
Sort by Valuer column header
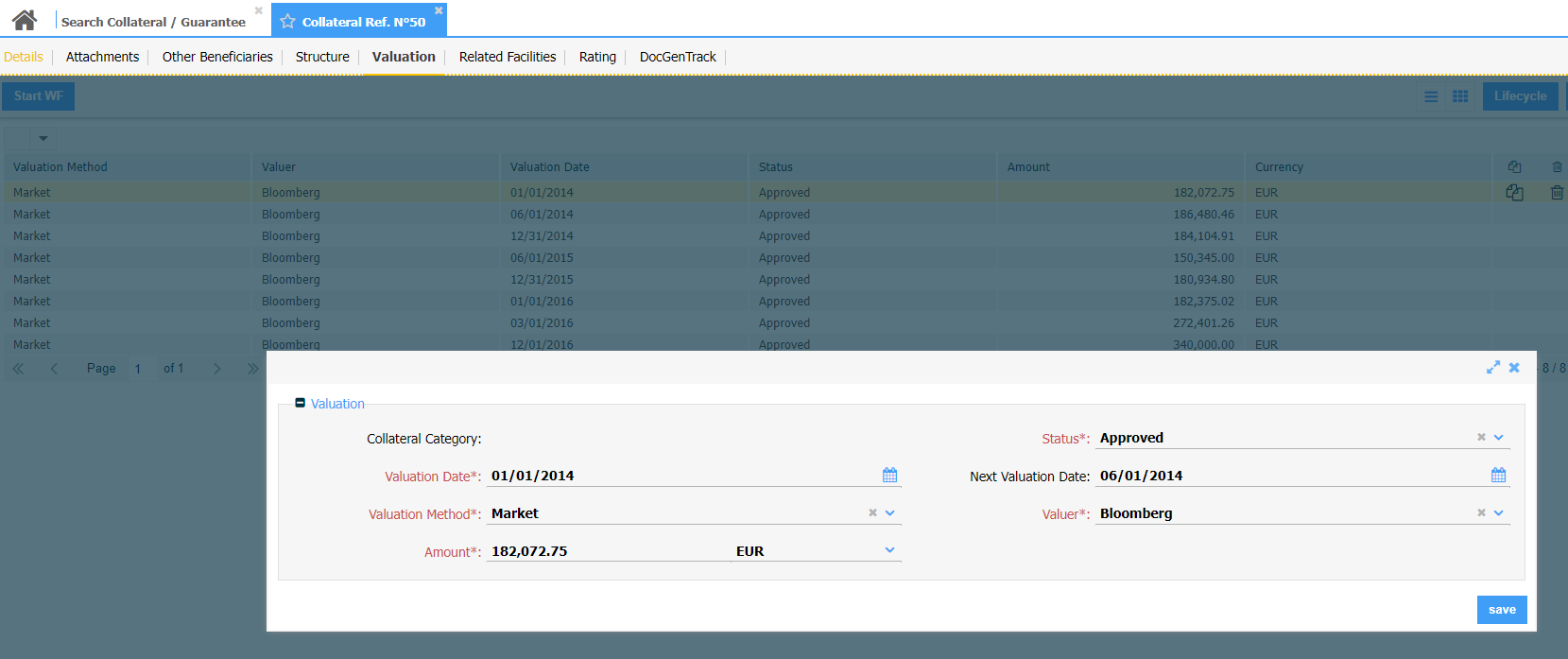(376, 167)
